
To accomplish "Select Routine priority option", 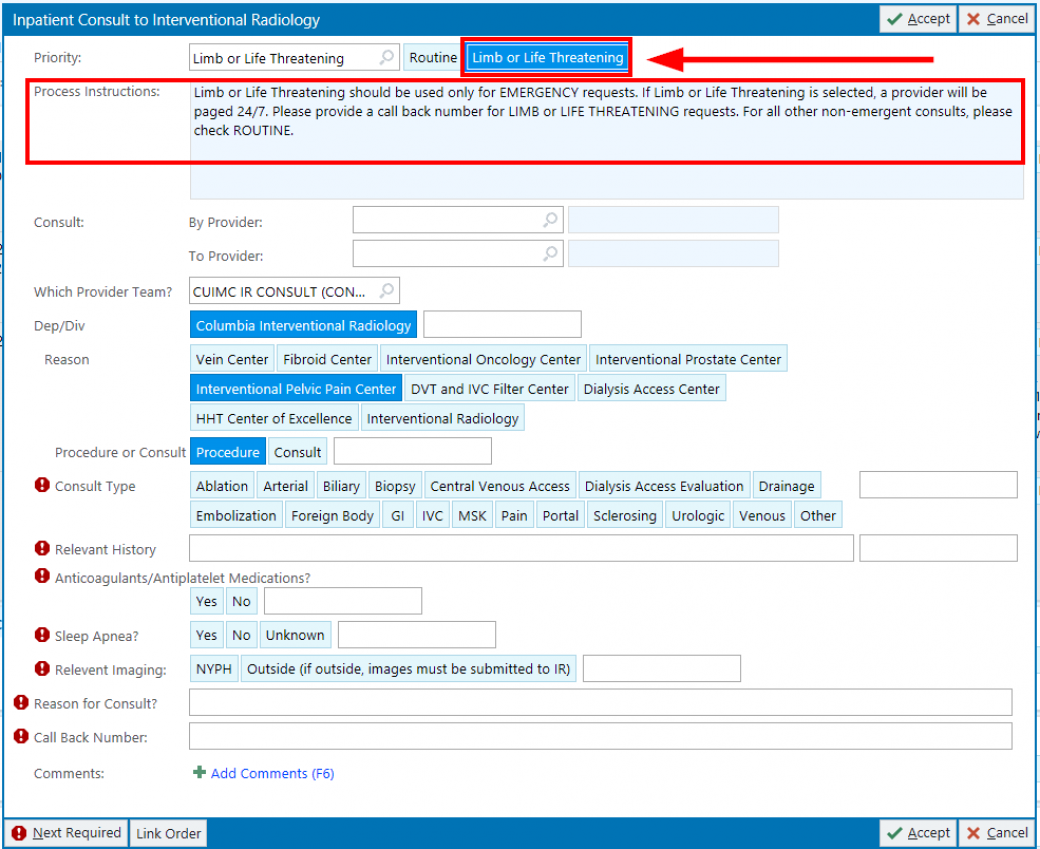I will (432, 58).
